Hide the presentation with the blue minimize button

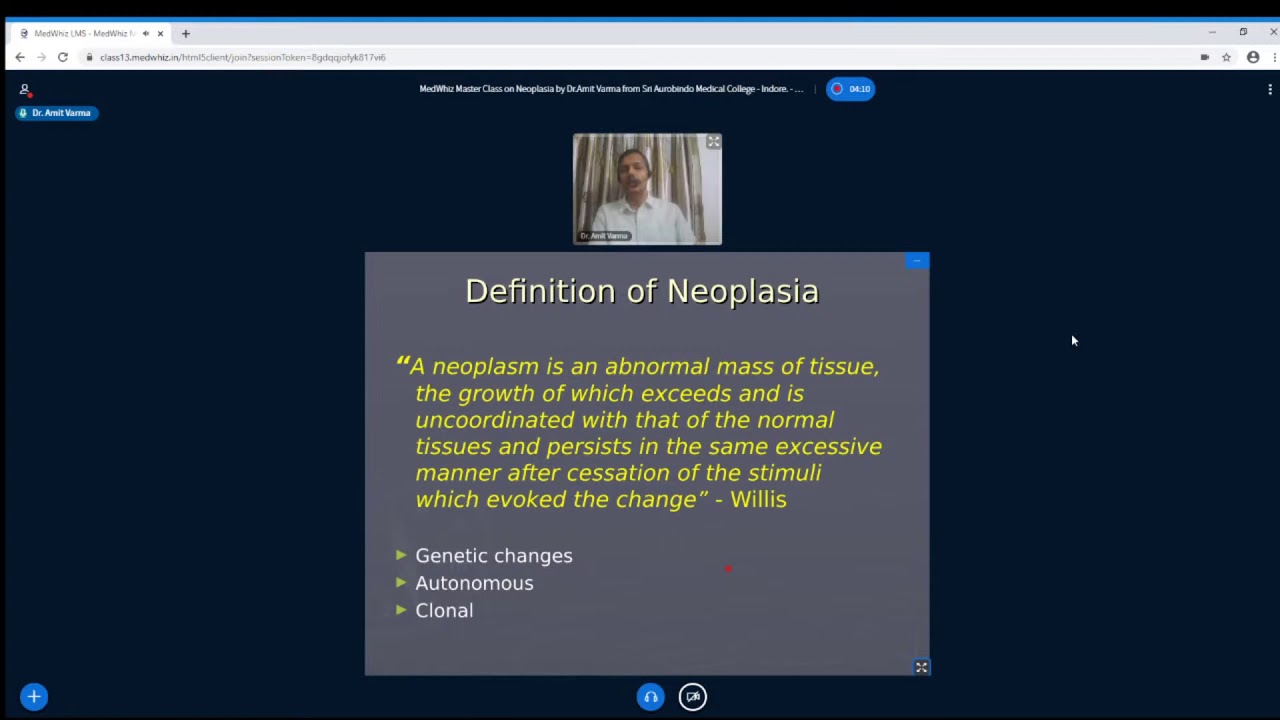917,261
